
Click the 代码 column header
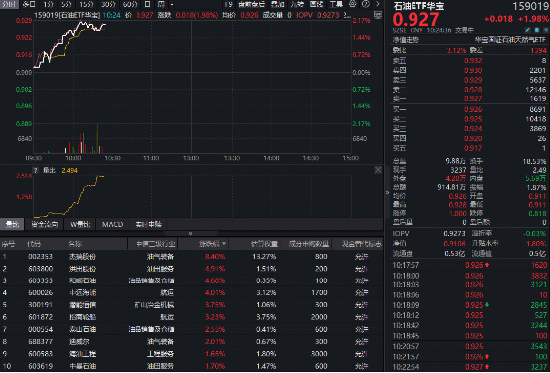[34, 244]
